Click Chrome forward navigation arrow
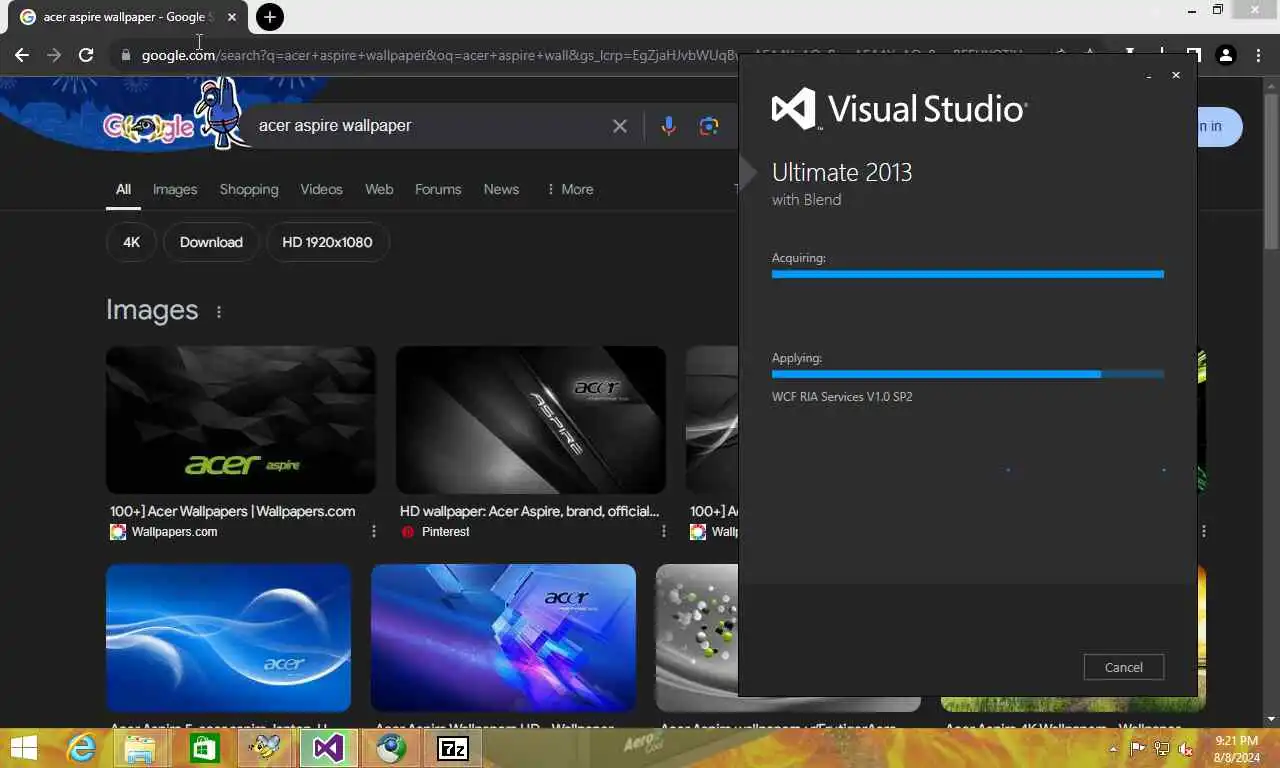The width and height of the screenshot is (1280, 768). click(54, 55)
